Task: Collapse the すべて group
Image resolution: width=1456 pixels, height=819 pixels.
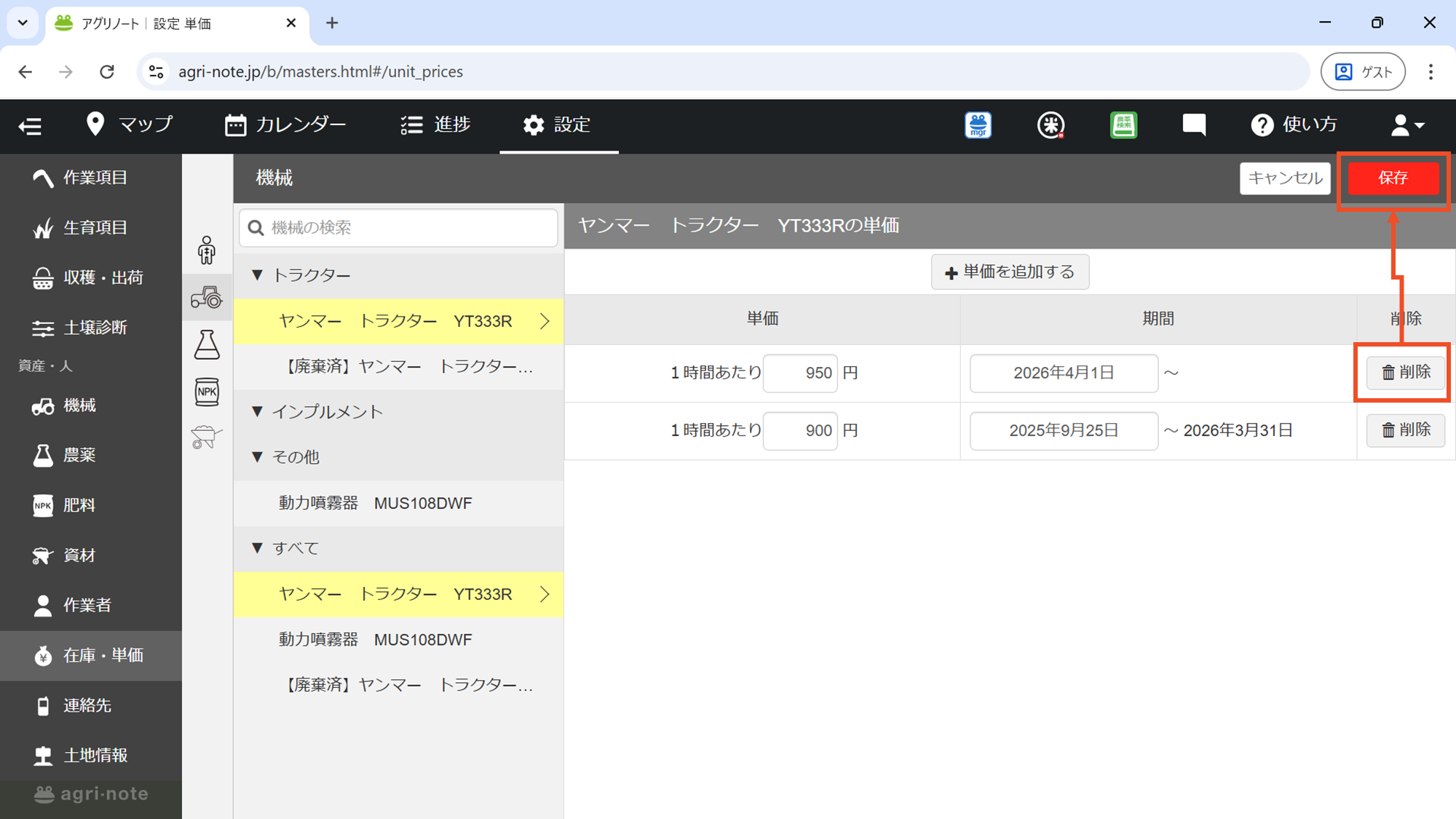Action: (398, 548)
